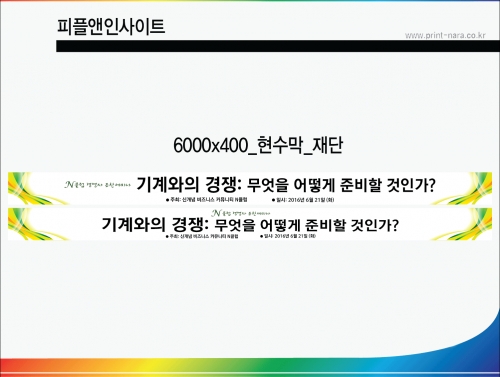Viewport: 500px width, 377px height.
Task: Open the www.print-nara.co.kr link
Action: [x=445, y=35]
